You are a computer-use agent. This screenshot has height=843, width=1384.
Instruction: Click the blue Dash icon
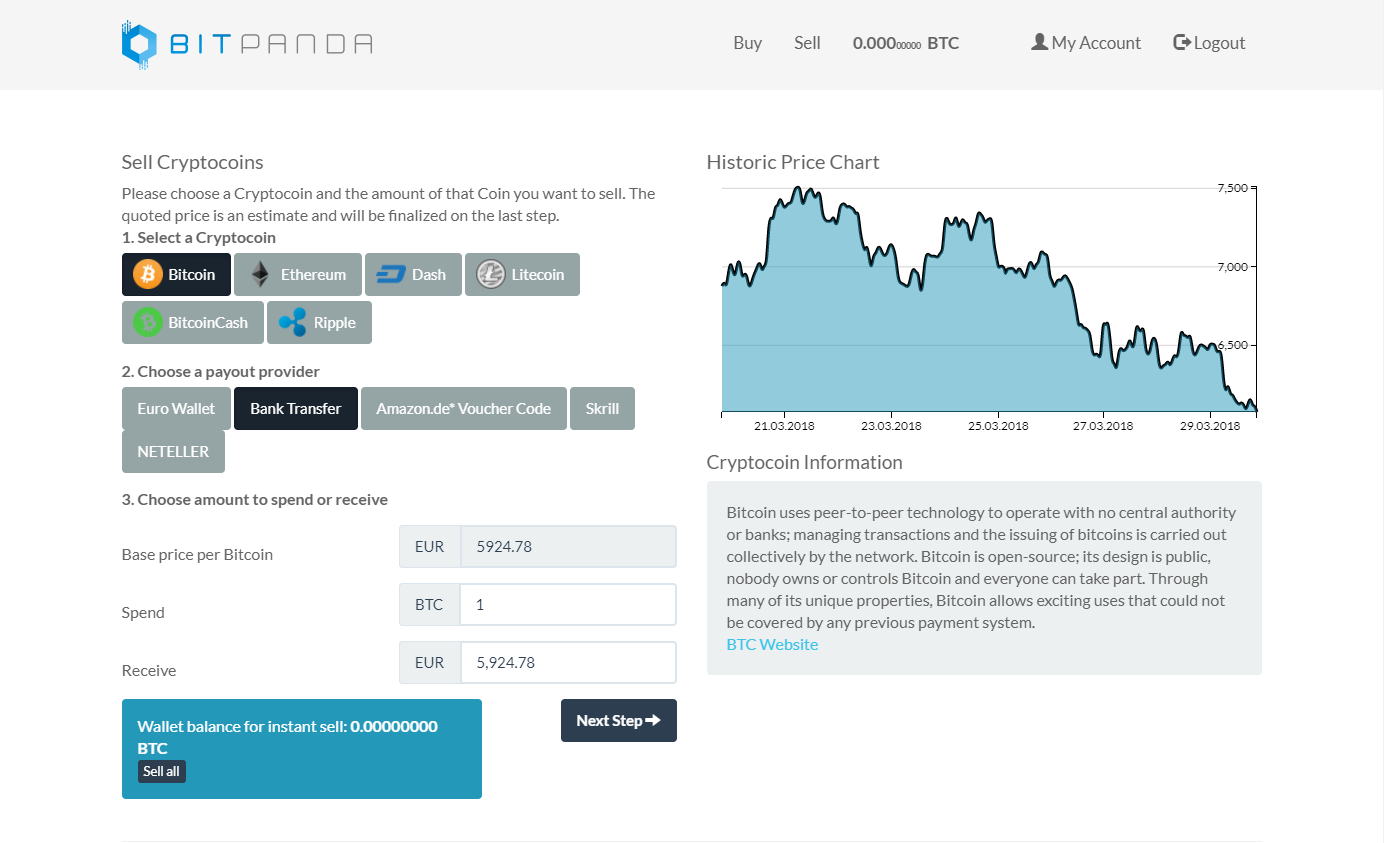click(389, 274)
